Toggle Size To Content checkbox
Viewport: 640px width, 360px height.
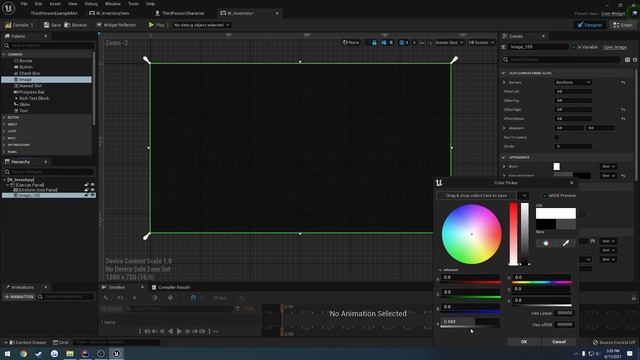click(557, 138)
